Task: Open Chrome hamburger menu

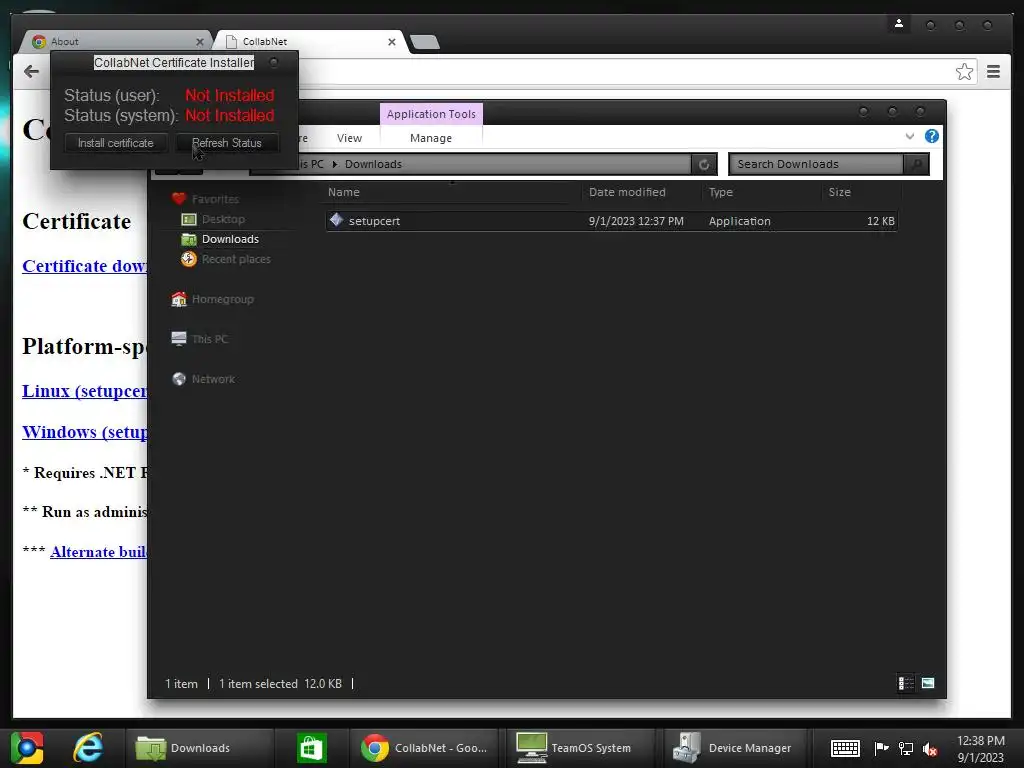Action: click(993, 71)
